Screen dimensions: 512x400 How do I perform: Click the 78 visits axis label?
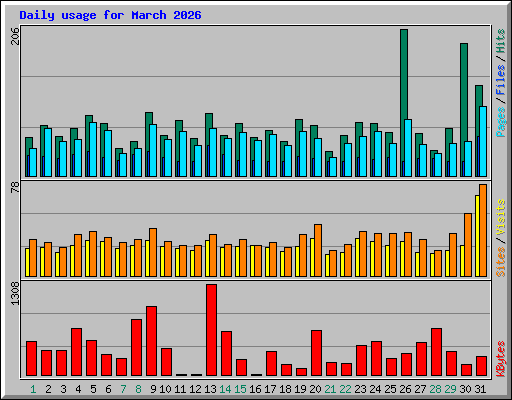coord(15,188)
